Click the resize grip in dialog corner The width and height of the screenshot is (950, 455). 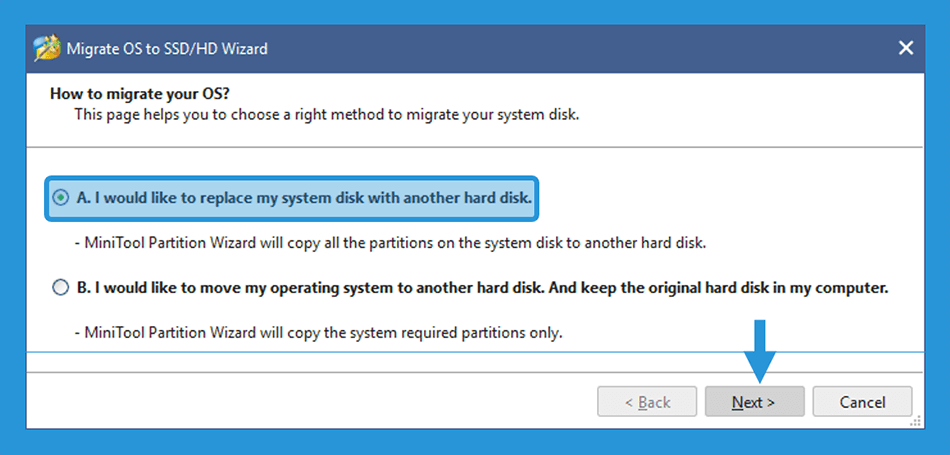click(917, 421)
